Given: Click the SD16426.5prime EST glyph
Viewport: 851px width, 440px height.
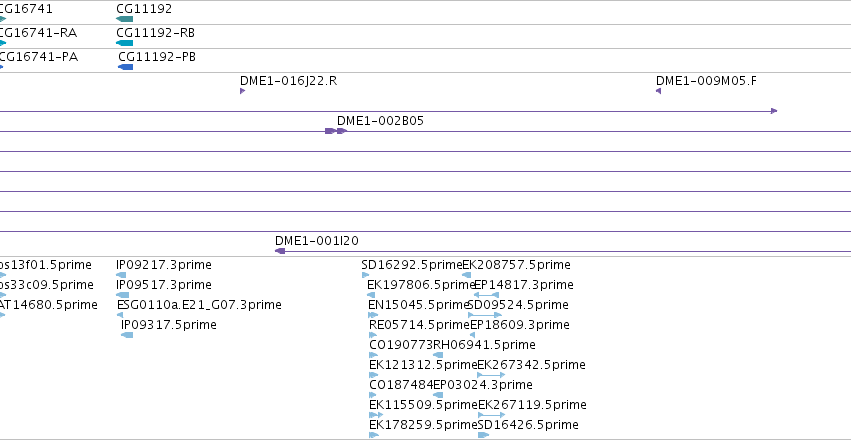Looking at the screenshot, I should click(483, 435).
